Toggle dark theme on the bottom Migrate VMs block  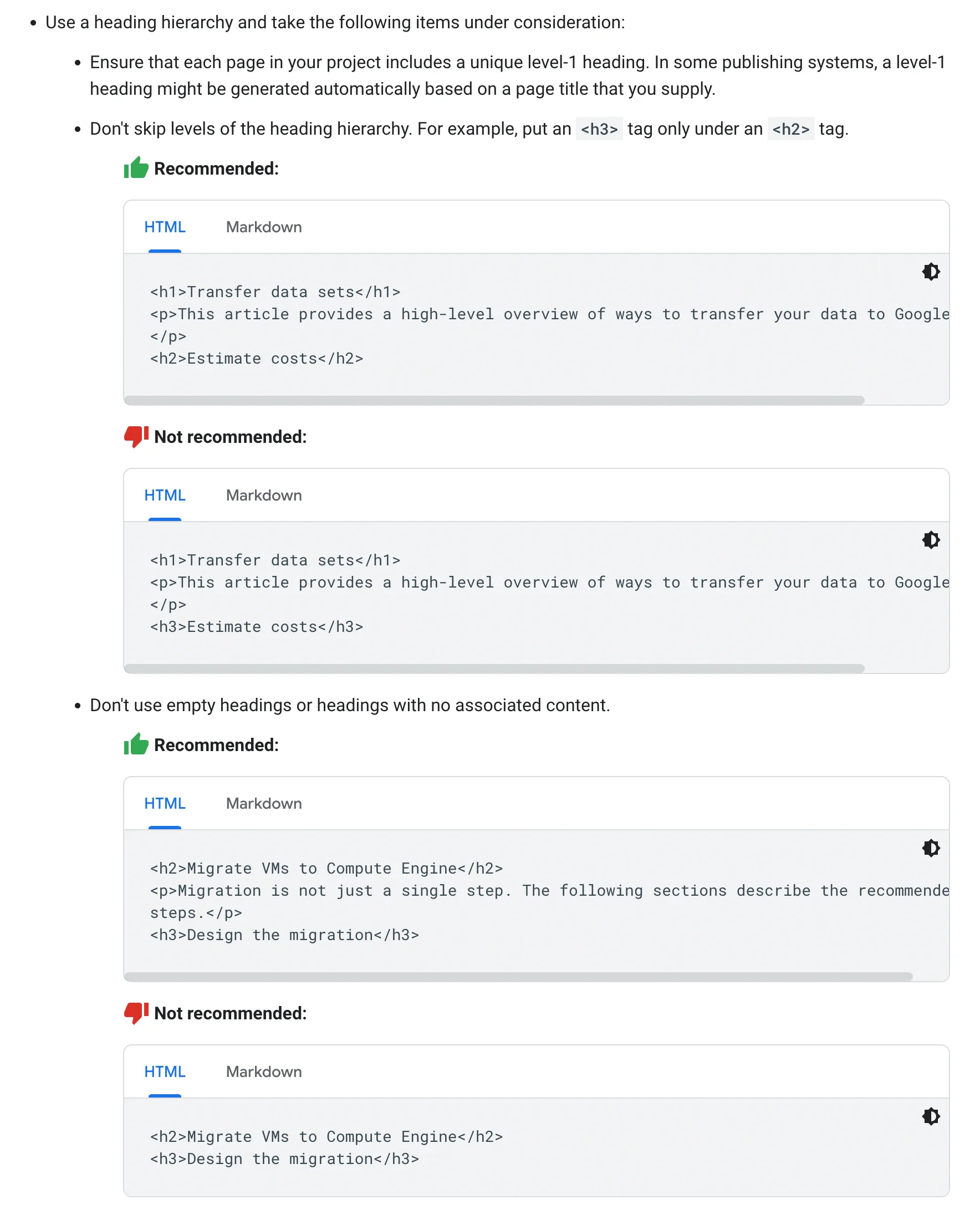(931, 1116)
